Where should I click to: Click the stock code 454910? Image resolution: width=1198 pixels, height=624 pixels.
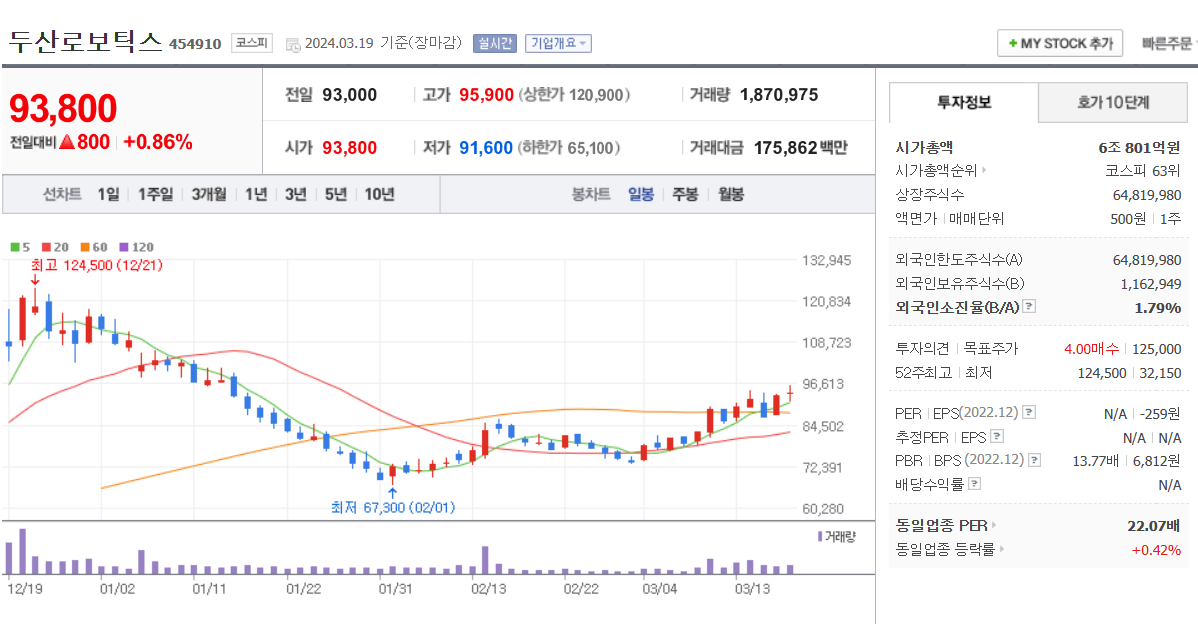coord(195,44)
